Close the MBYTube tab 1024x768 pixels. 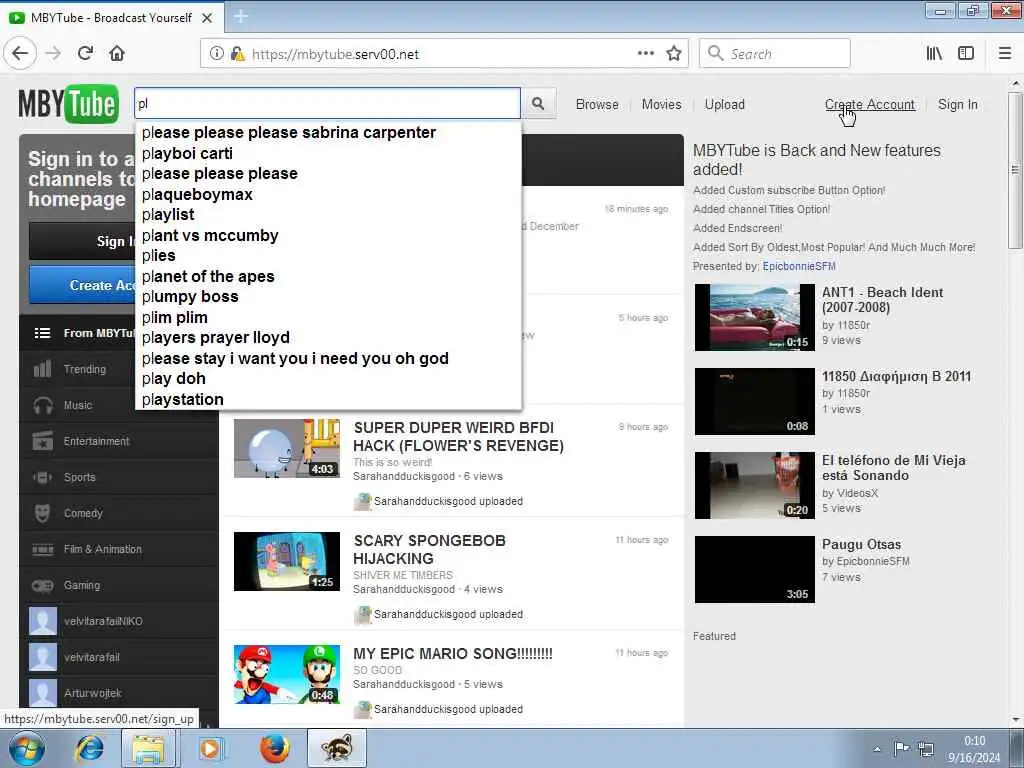[207, 18]
